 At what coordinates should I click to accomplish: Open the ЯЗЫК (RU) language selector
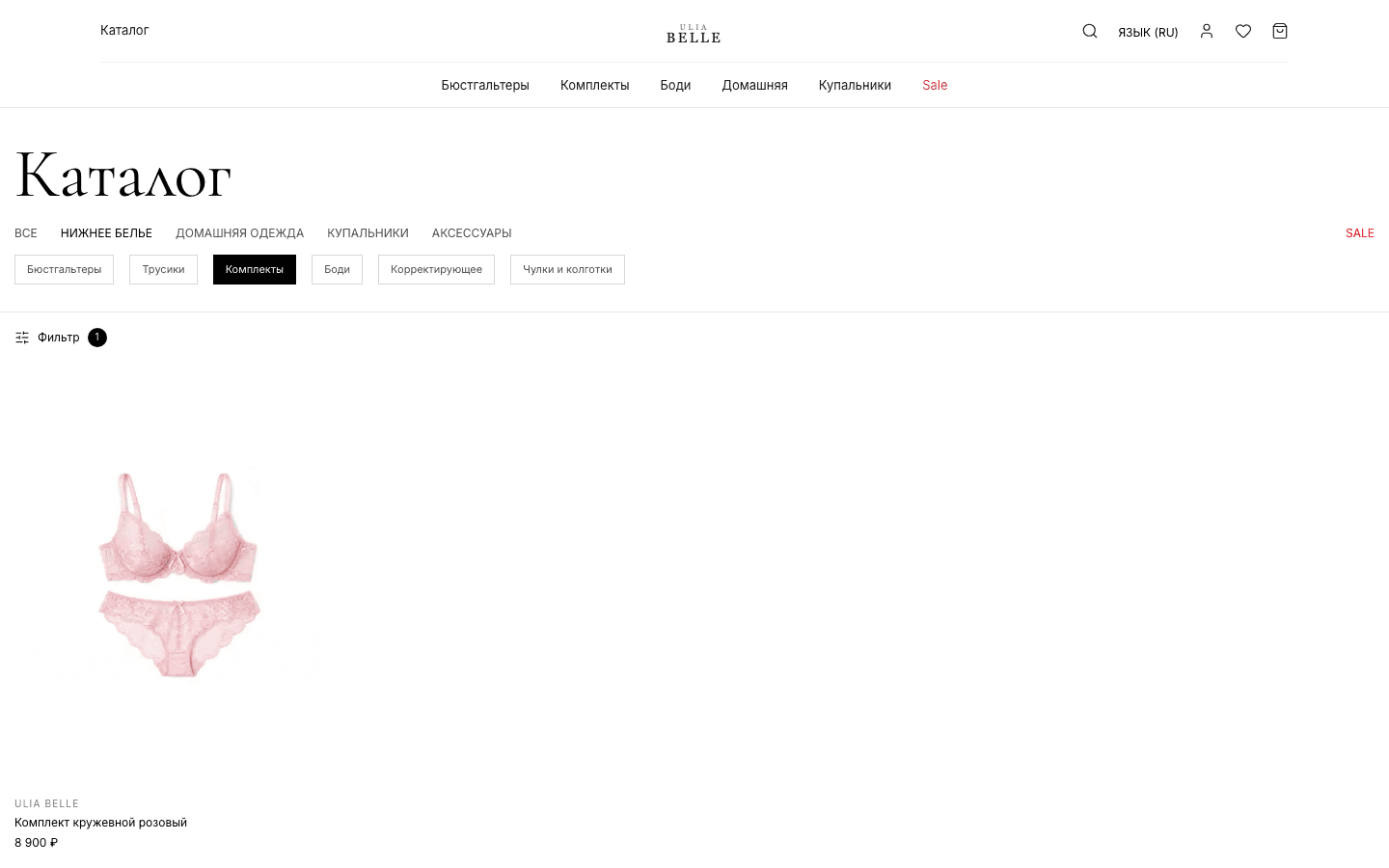[x=1148, y=32]
